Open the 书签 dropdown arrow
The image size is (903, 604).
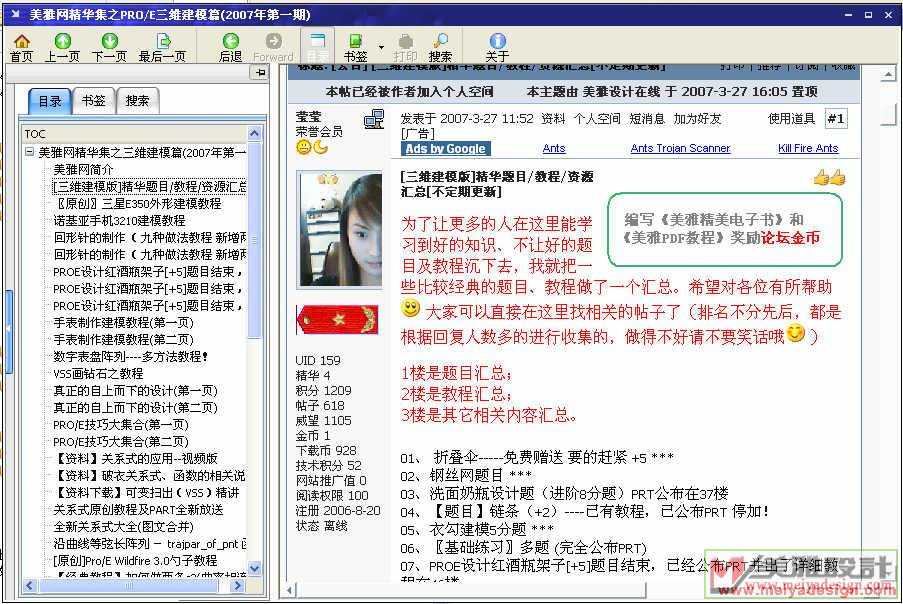(x=381, y=47)
